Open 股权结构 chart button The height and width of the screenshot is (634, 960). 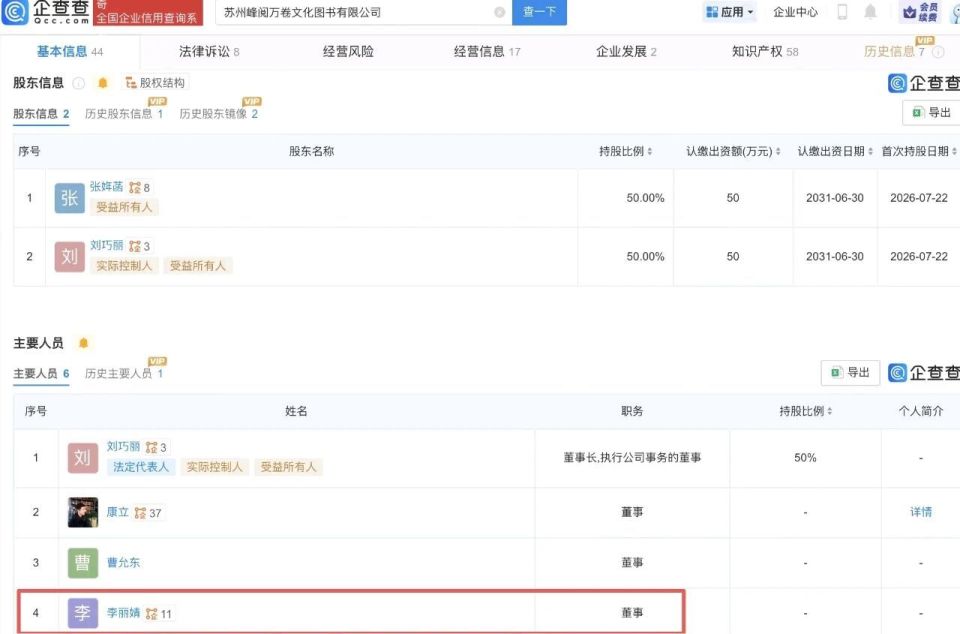[x=155, y=83]
